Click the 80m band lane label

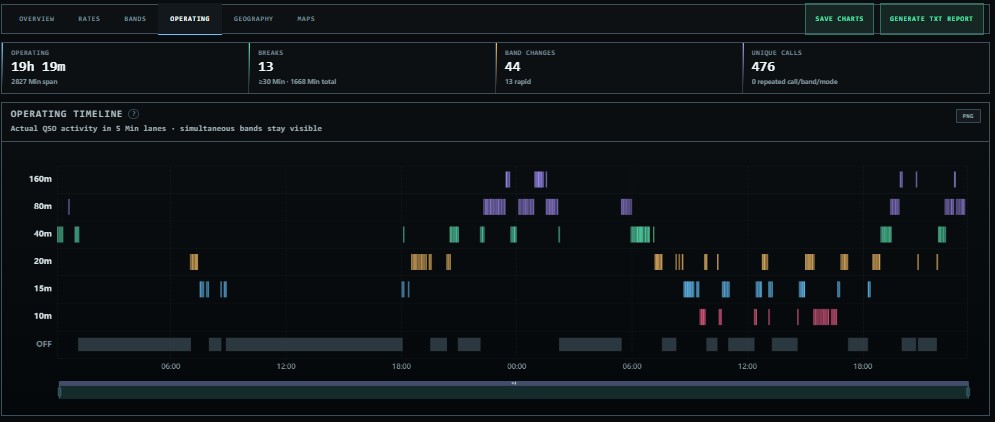pos(42,206)
